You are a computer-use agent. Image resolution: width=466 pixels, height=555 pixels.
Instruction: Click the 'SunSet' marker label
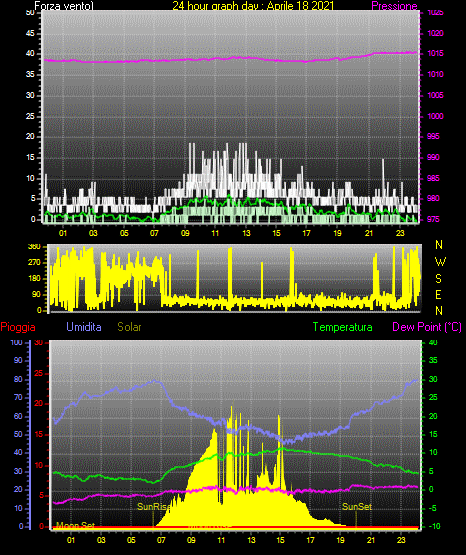coord(357,507)
